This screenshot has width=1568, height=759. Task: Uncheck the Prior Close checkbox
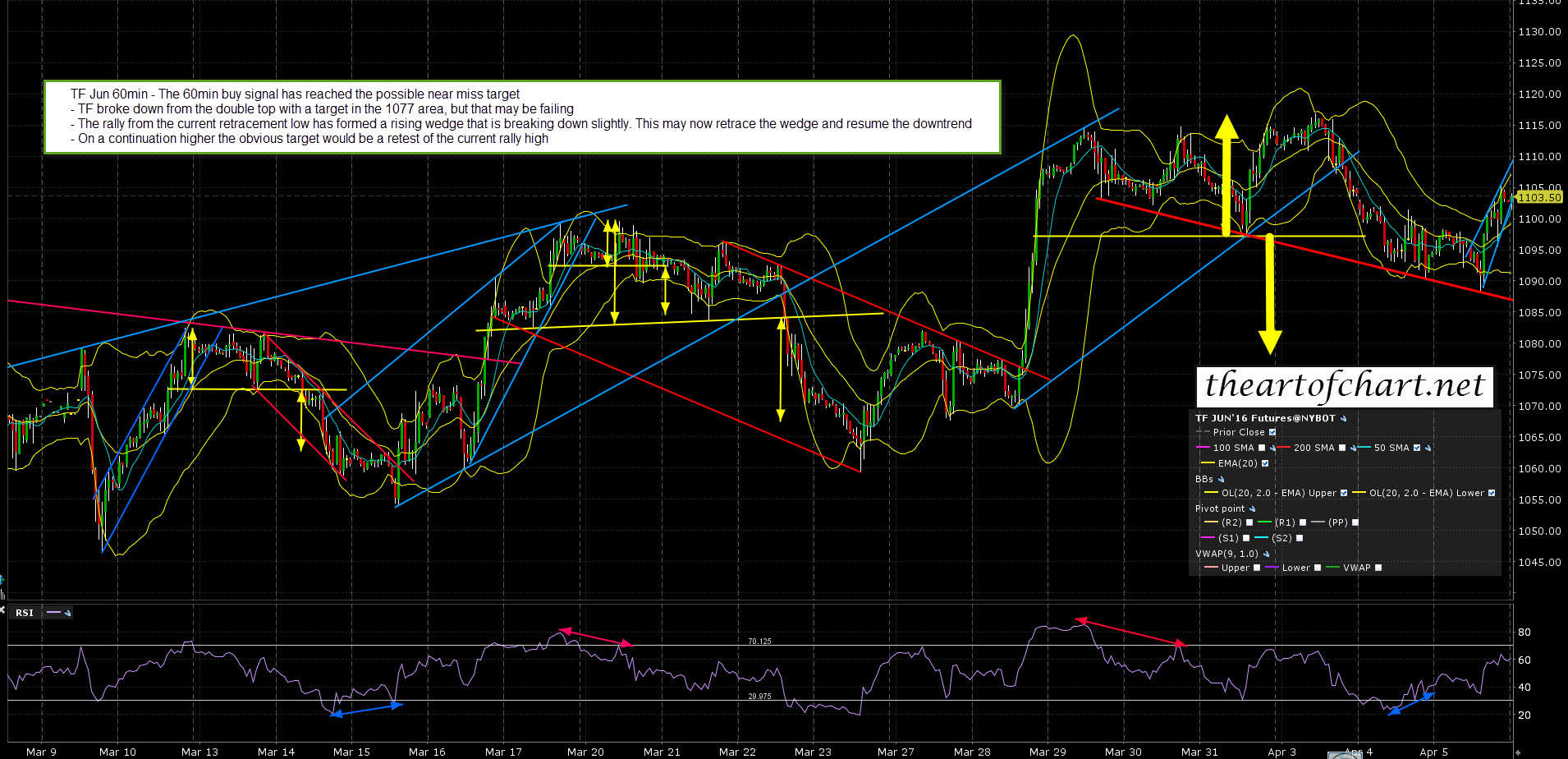pos(1272,432)
